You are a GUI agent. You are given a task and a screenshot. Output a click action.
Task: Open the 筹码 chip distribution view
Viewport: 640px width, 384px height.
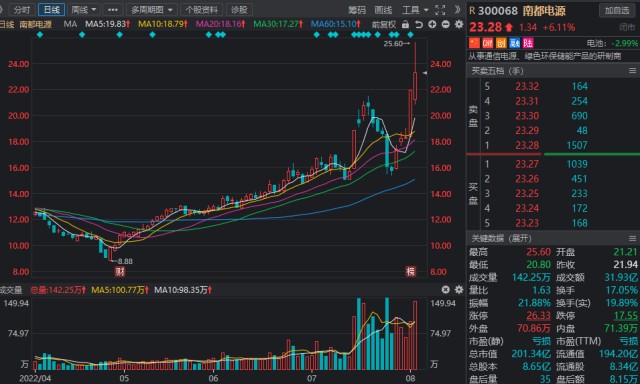[357, 10]
